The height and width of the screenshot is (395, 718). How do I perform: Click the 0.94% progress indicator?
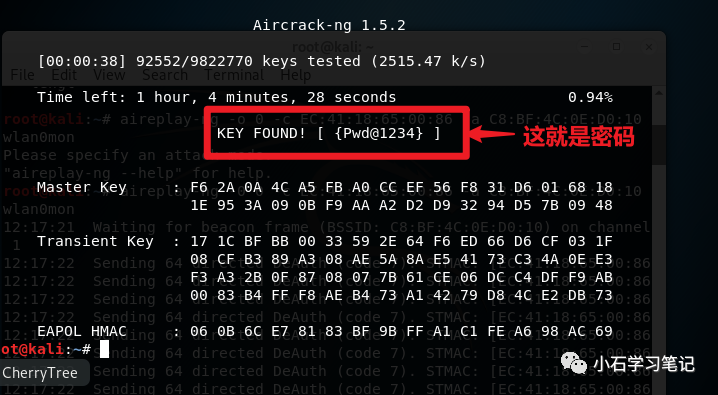click(x=590, y=97)
